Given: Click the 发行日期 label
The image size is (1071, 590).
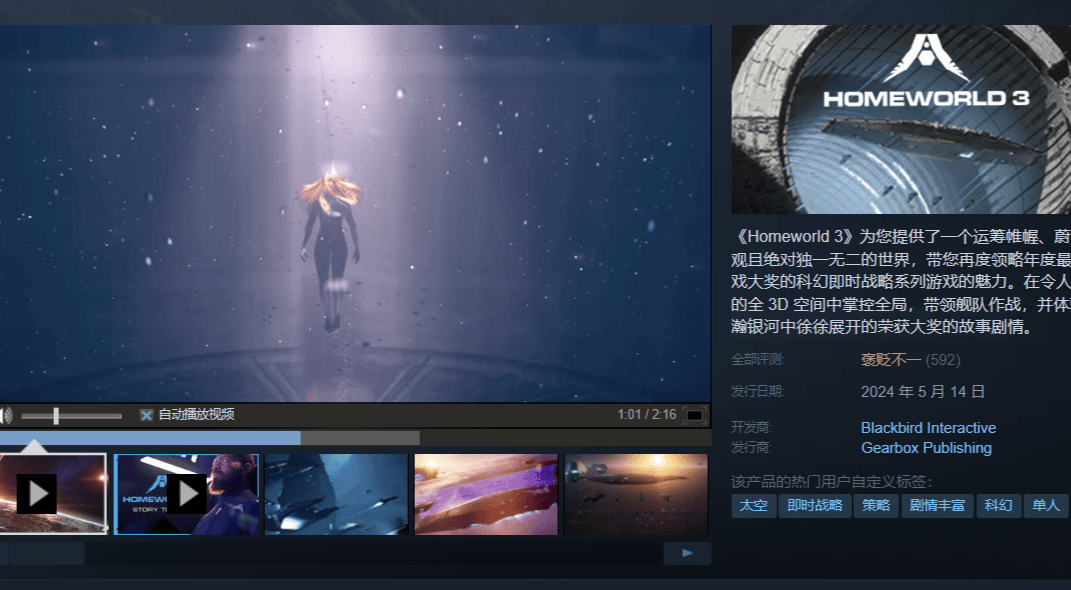Looking at the screenshot, I should click(x=758, y=392).
